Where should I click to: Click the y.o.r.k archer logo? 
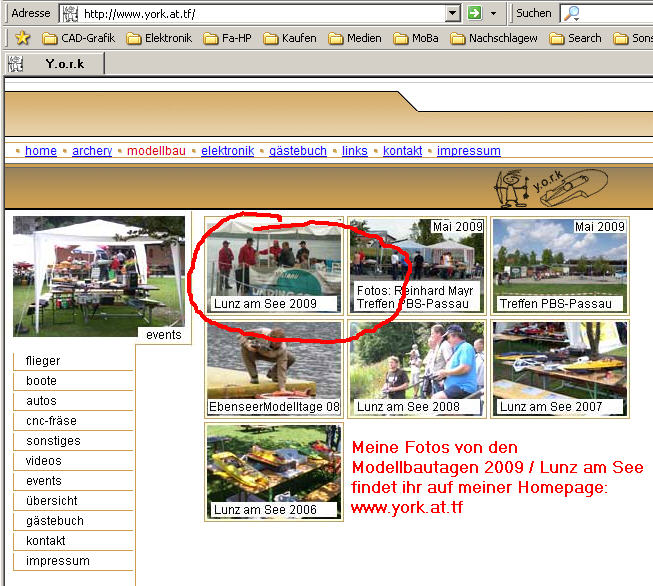click(549, 187)
